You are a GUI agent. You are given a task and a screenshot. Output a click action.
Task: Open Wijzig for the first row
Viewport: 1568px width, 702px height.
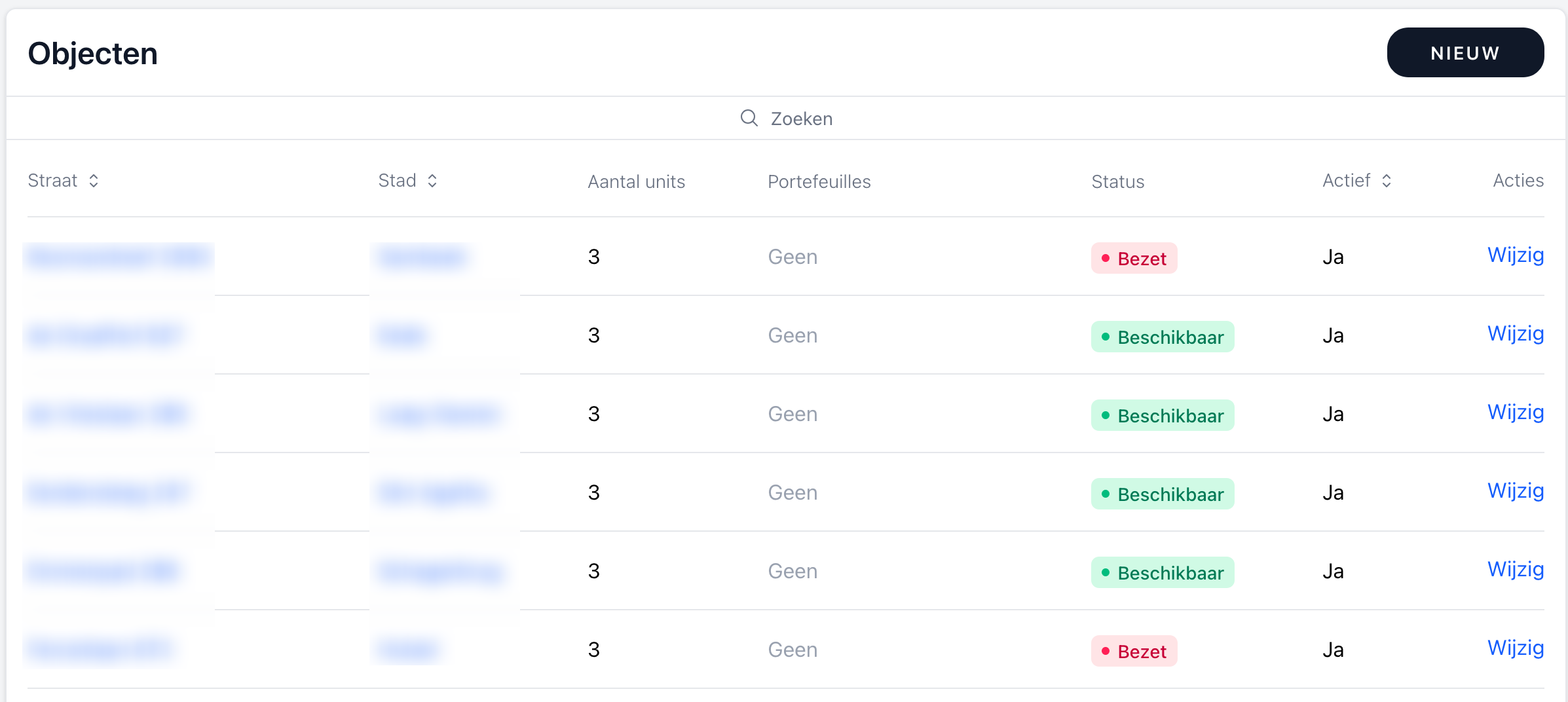pos(1516,255)
